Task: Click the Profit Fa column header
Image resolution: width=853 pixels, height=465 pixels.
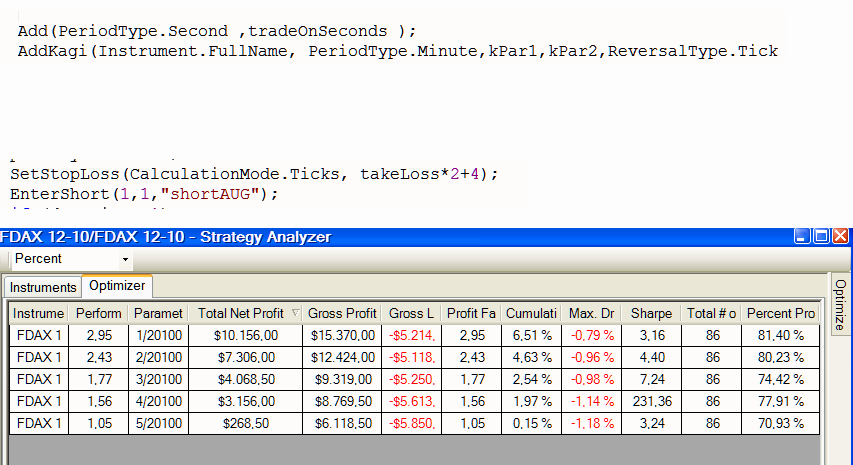Action: pos(471,313)
